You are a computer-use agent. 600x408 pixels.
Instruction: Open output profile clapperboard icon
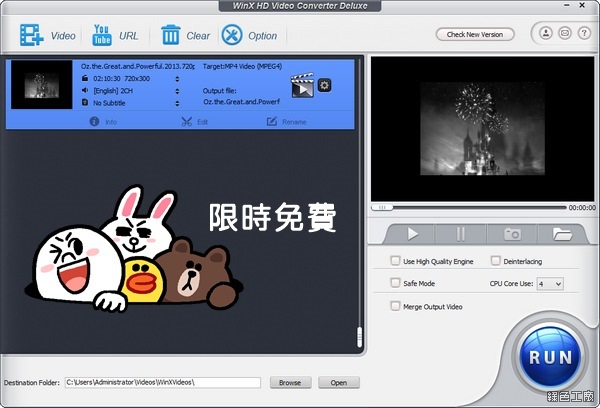302,85
